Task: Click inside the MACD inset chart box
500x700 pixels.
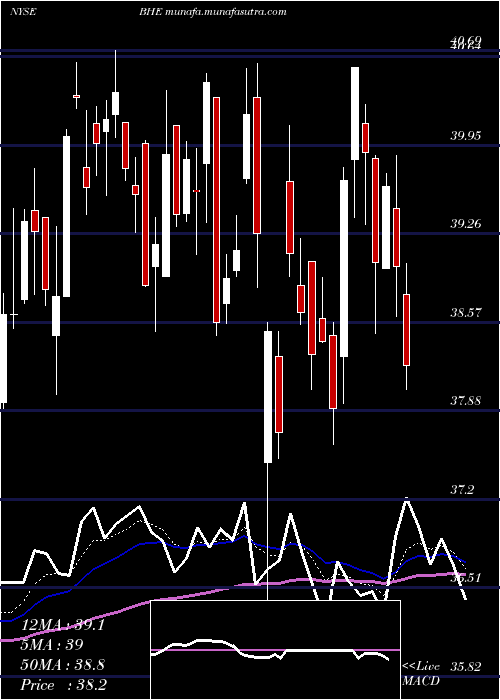Action: tap(276, 650)
